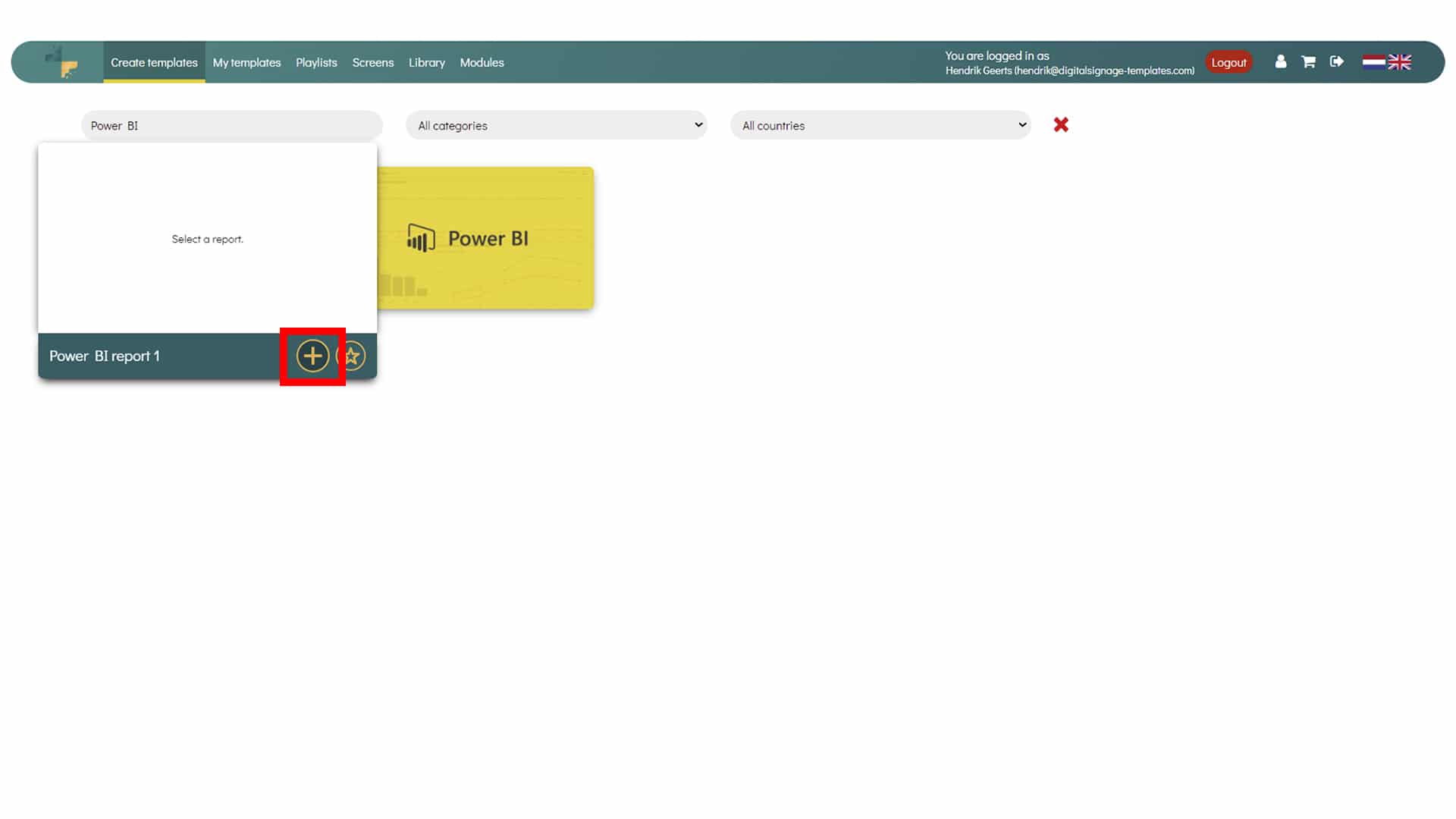1456x819 pixels.
Task: Click the red Logout button
Action: pyautogui.click(x=1228, y=62)
